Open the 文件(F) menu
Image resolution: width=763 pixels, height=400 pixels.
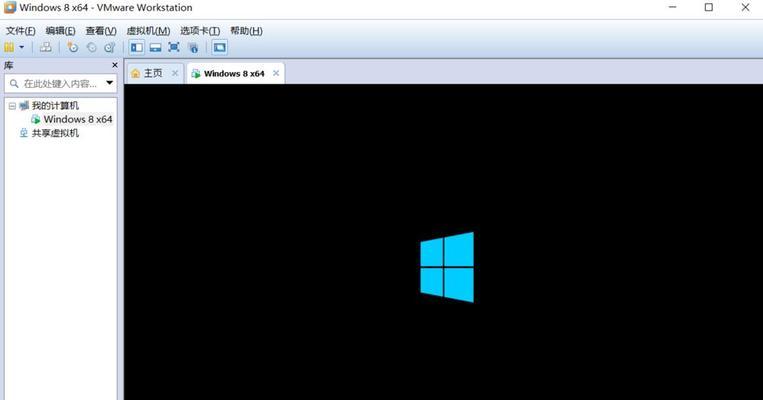pyautogui.click(x=20, y=31)
